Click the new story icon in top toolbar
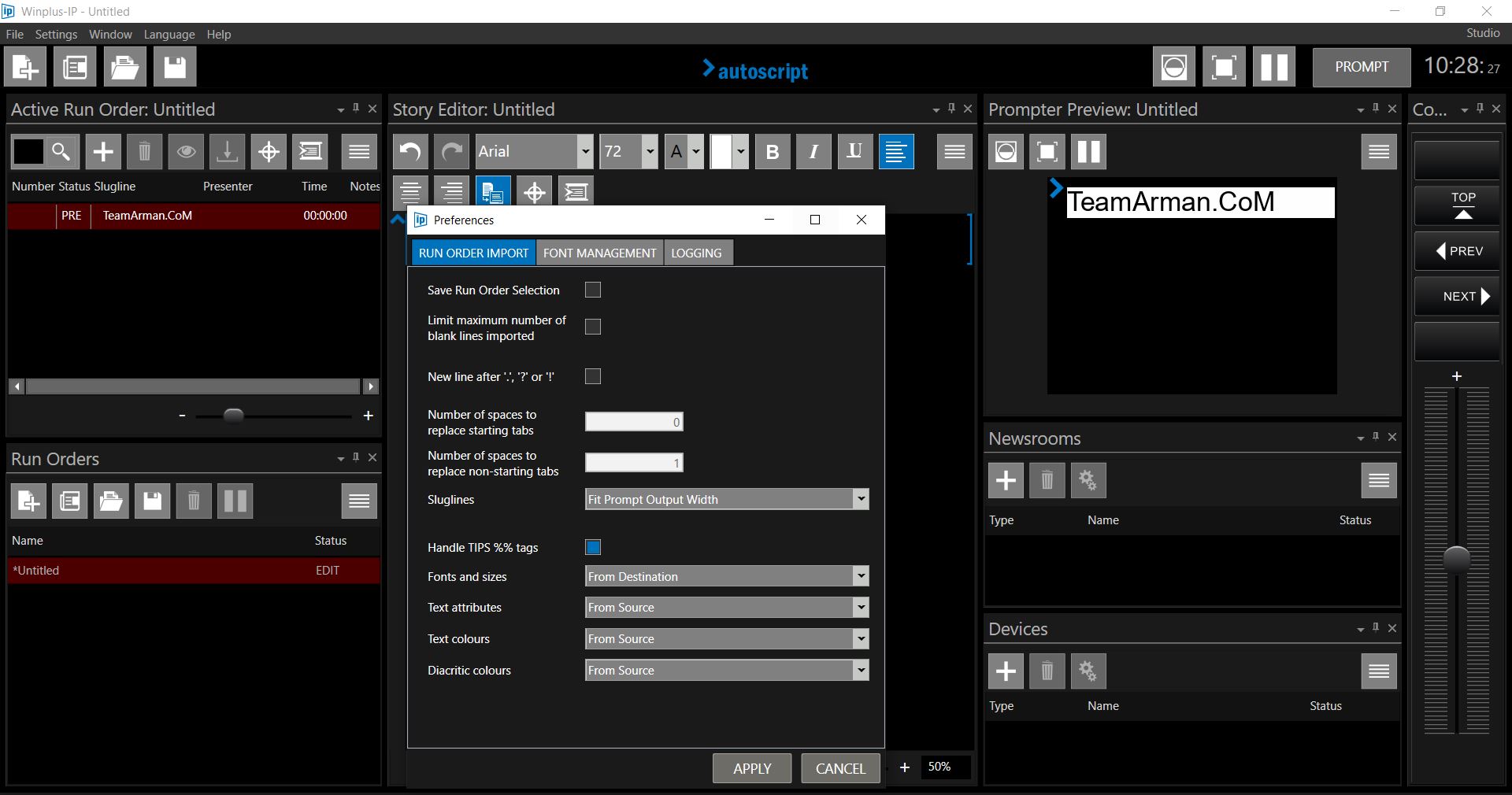This screenshot has width=1512, height=795. pos(75,67)
